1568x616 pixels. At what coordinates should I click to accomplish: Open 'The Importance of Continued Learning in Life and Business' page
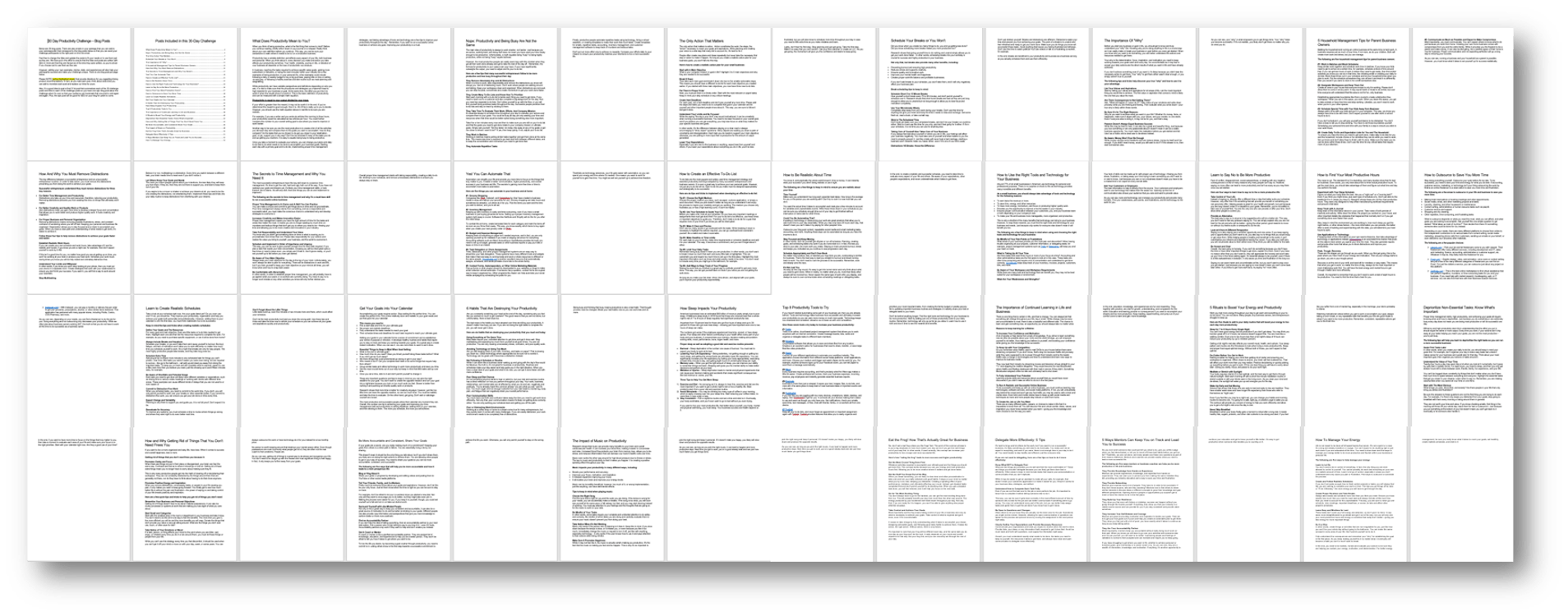tap(1035, 361)
